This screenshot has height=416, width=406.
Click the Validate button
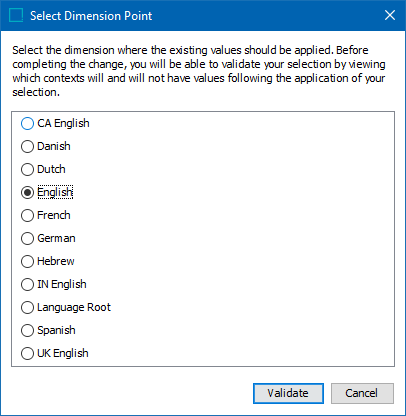pos(288,393)
